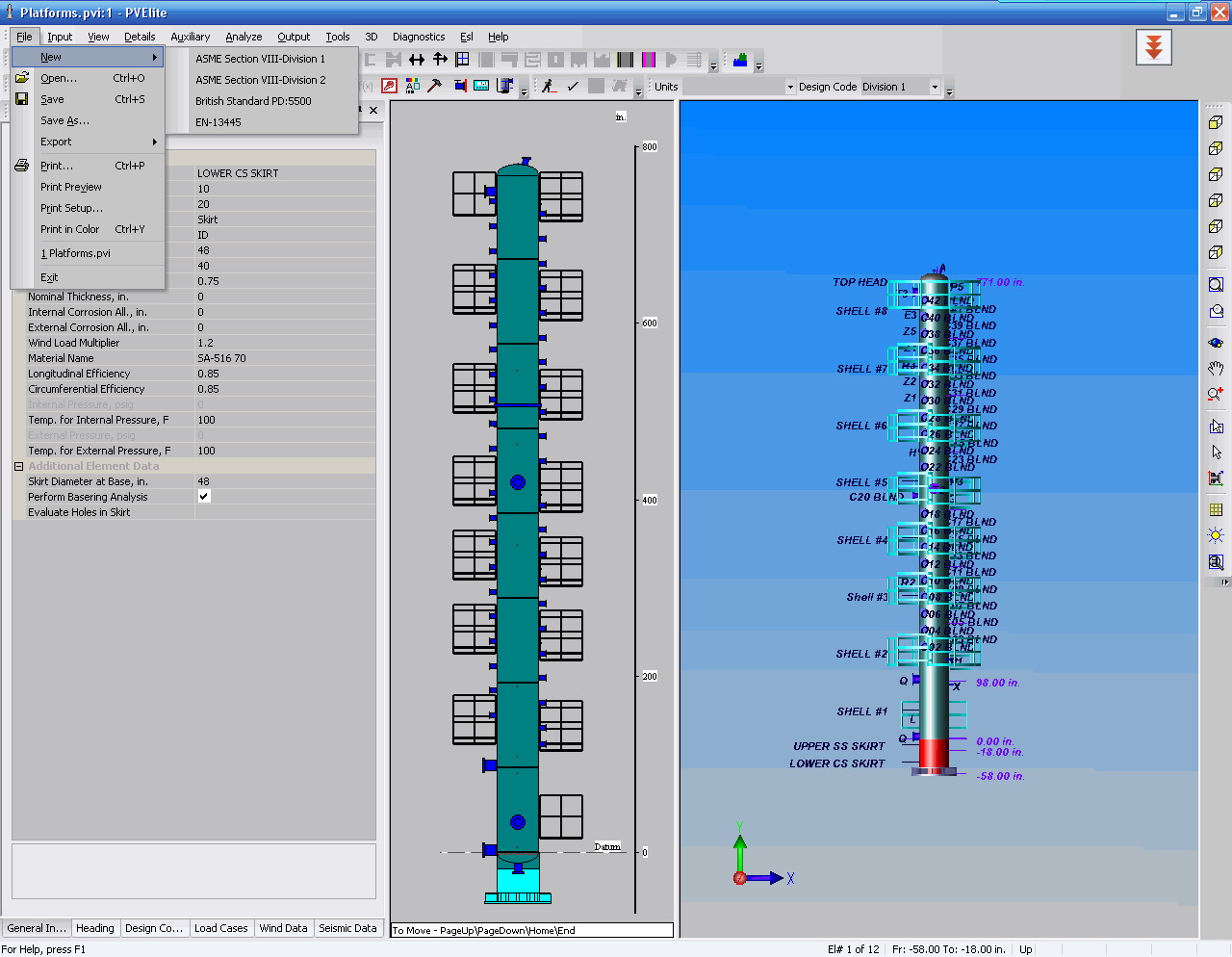Click the blue-and-red flange toolbar icon
Image resolution: width=1232 pixels, height=957 pixels.
[459, 86]
